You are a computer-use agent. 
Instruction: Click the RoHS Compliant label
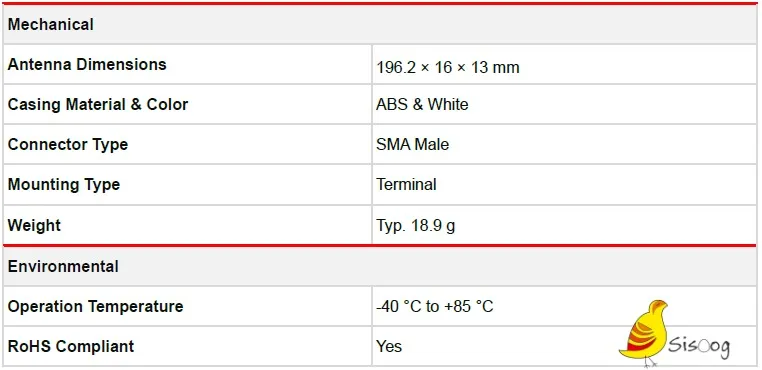[x=70, y=346]
